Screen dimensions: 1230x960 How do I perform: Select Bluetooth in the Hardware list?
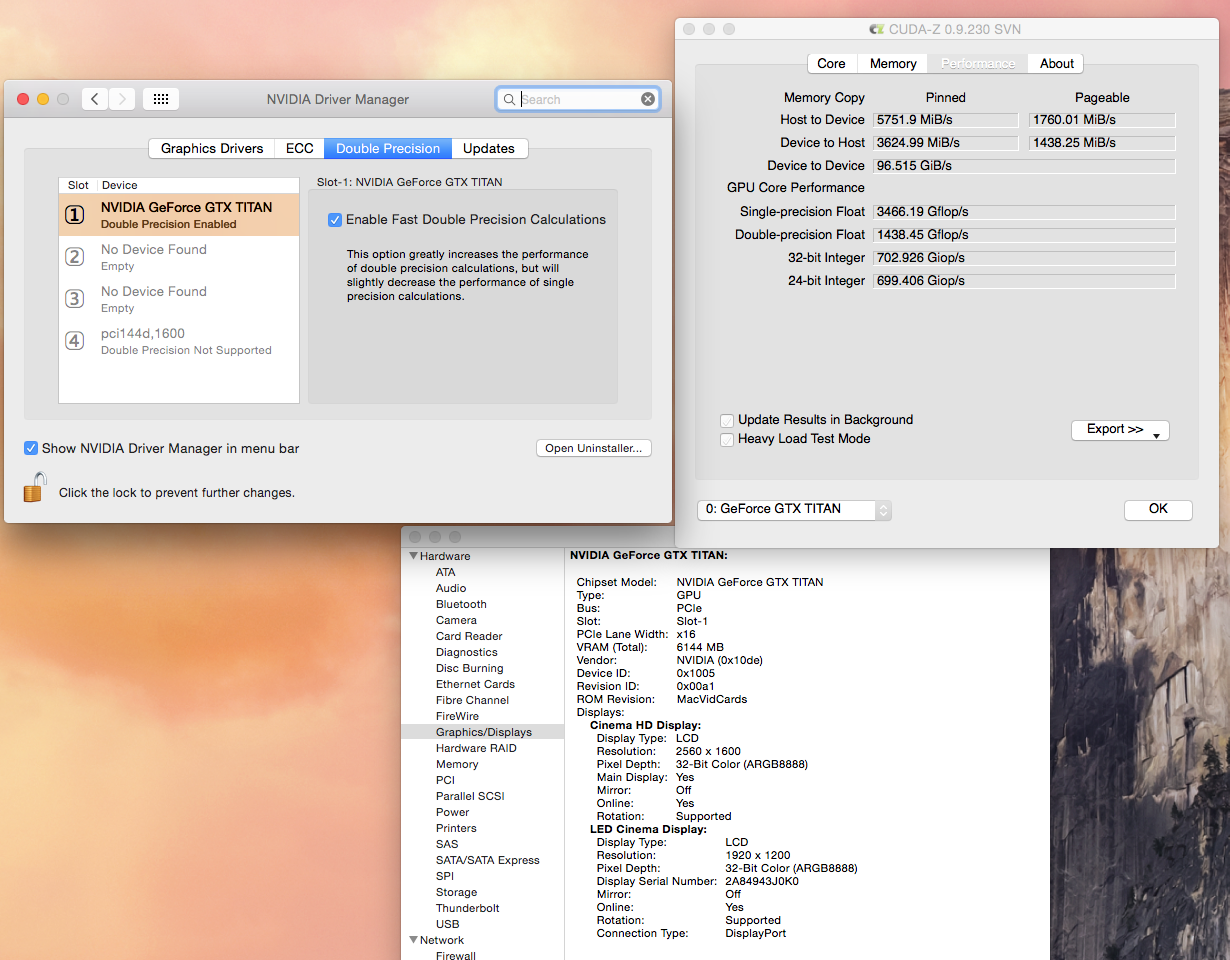(x=461, y=604)
